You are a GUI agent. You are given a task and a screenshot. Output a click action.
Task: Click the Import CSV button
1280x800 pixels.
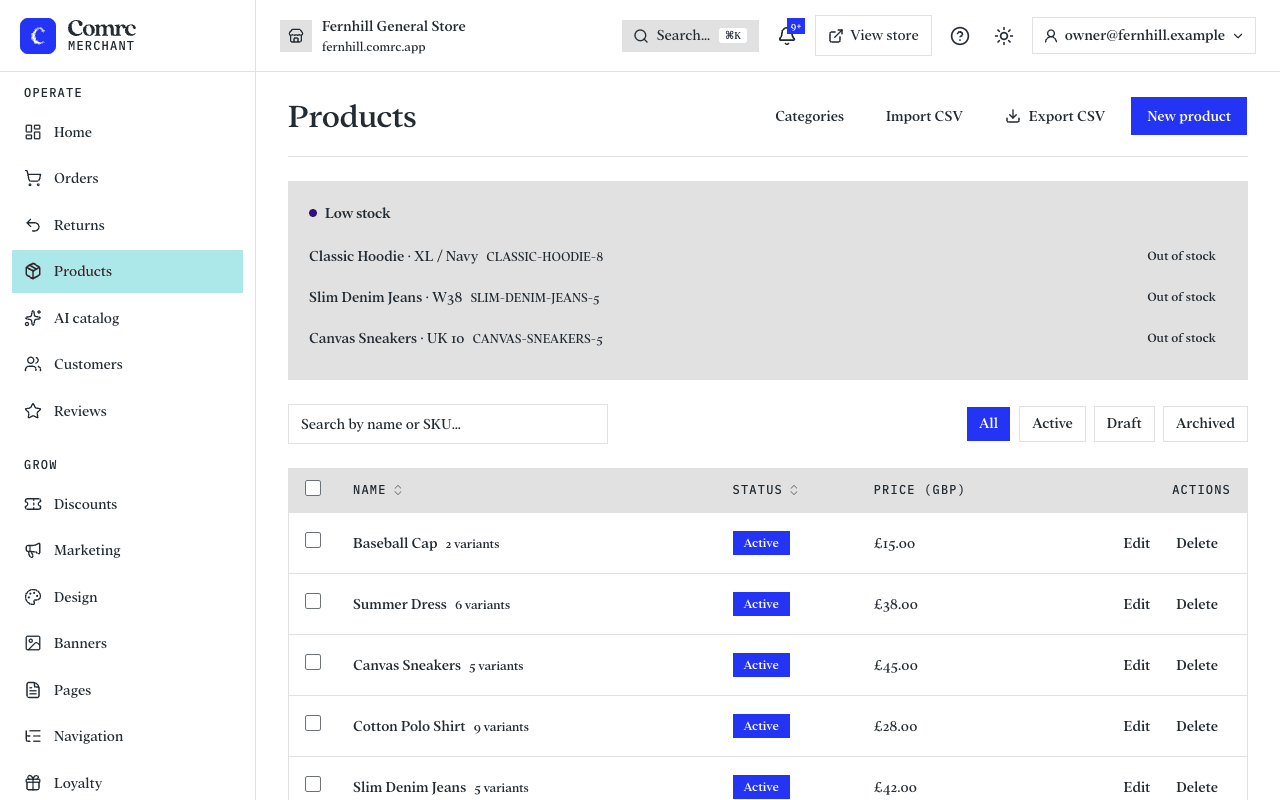tap(924, 116)
